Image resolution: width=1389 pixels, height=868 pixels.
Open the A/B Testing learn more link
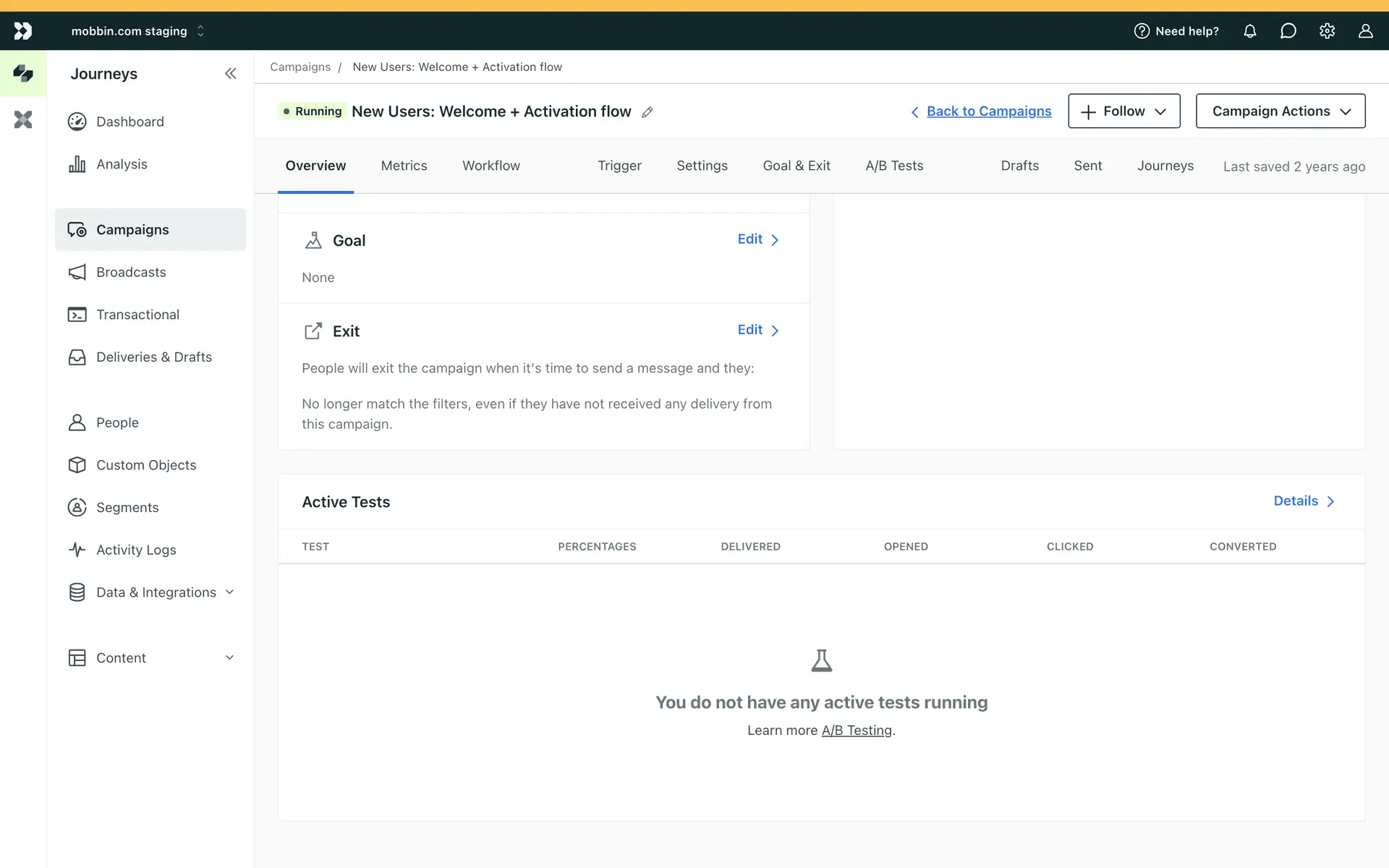857,731
